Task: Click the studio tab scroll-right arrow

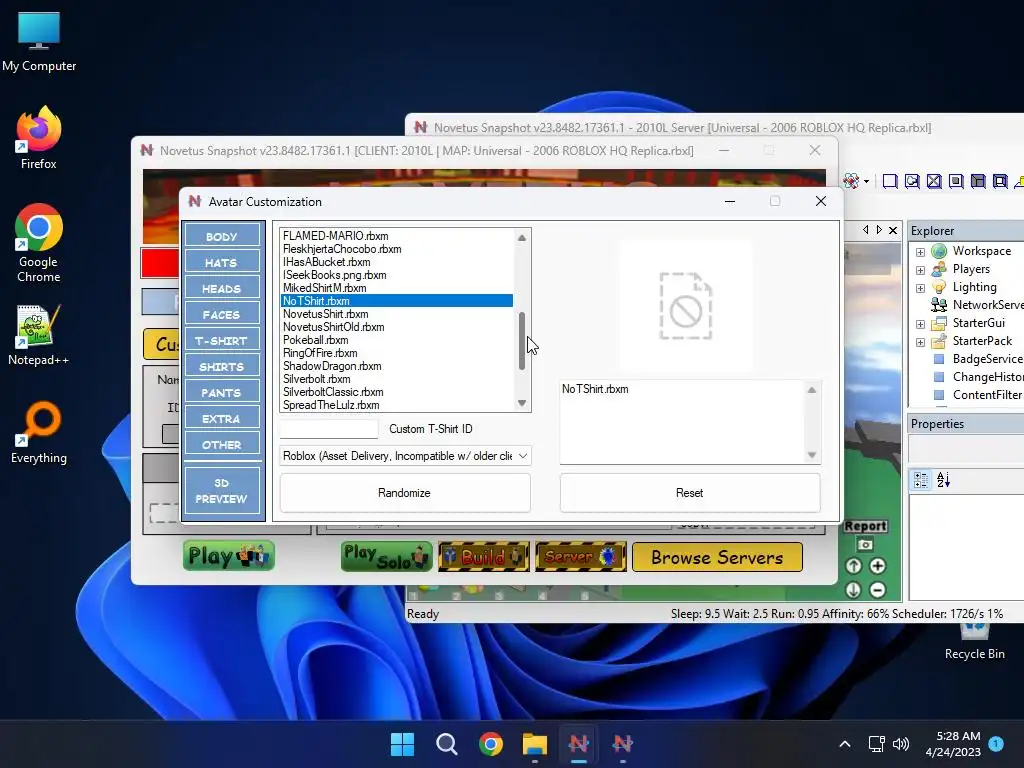Action: (x=879, y=230)
